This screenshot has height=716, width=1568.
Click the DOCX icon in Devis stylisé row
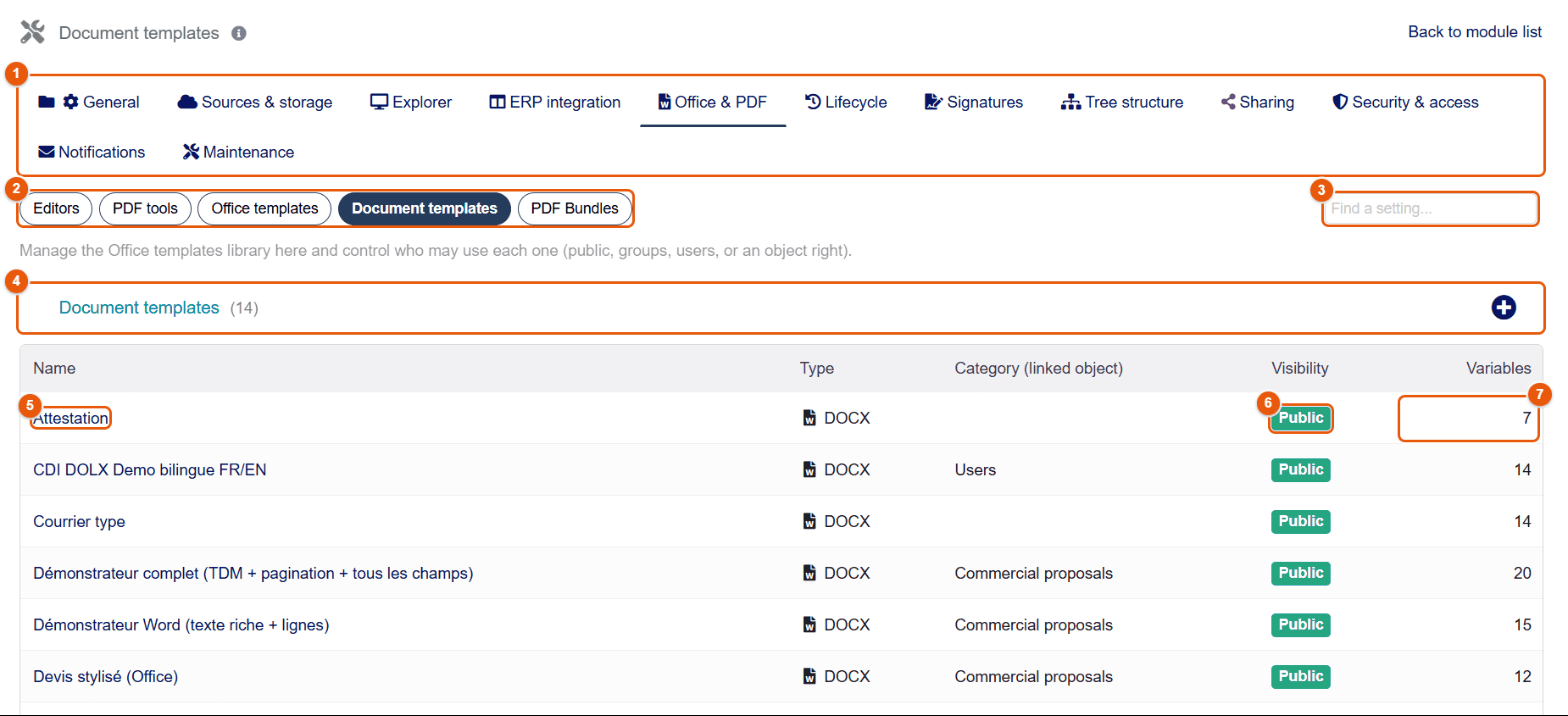[809, 677]
